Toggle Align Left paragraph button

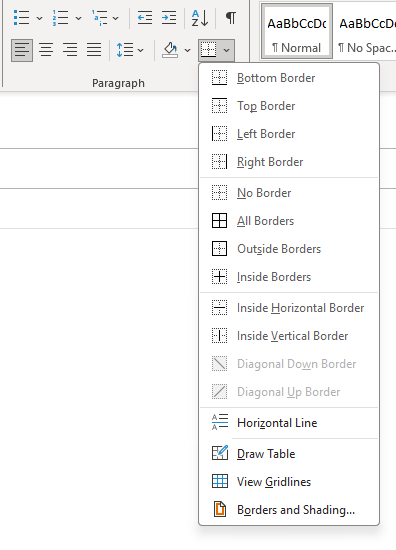click(x=22, y=50)
